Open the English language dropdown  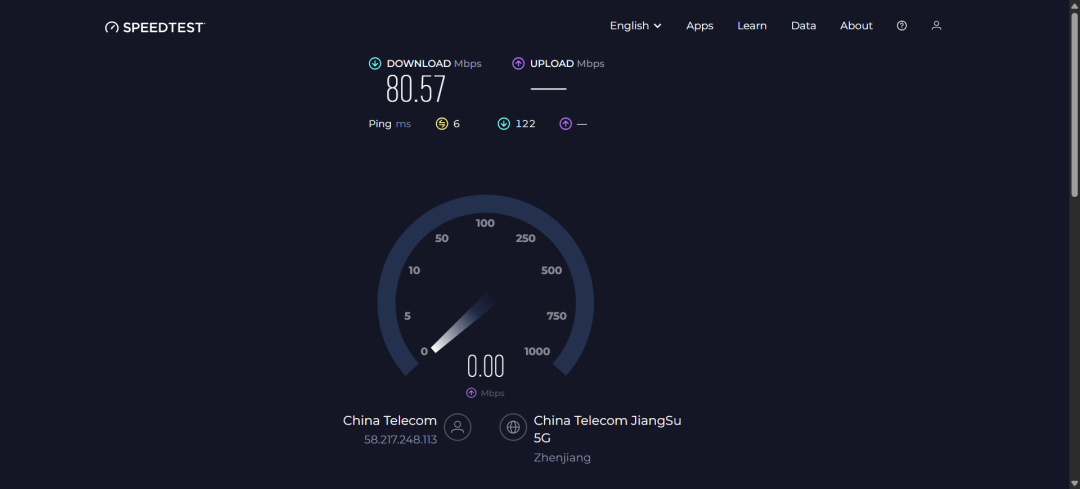(635, 25)
